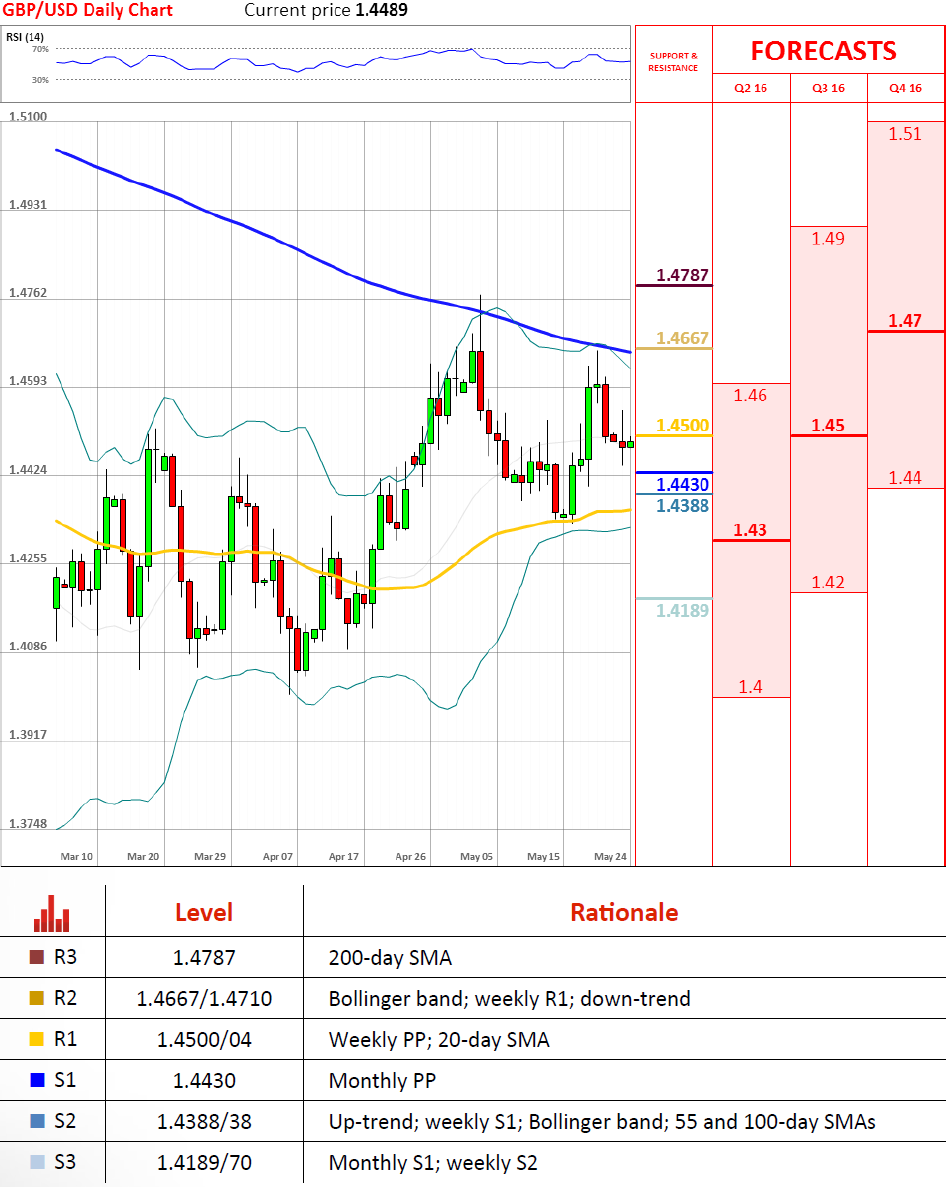Click the S3 row label
Screen dimensions: 950x1187
(x=65, y=1162)
